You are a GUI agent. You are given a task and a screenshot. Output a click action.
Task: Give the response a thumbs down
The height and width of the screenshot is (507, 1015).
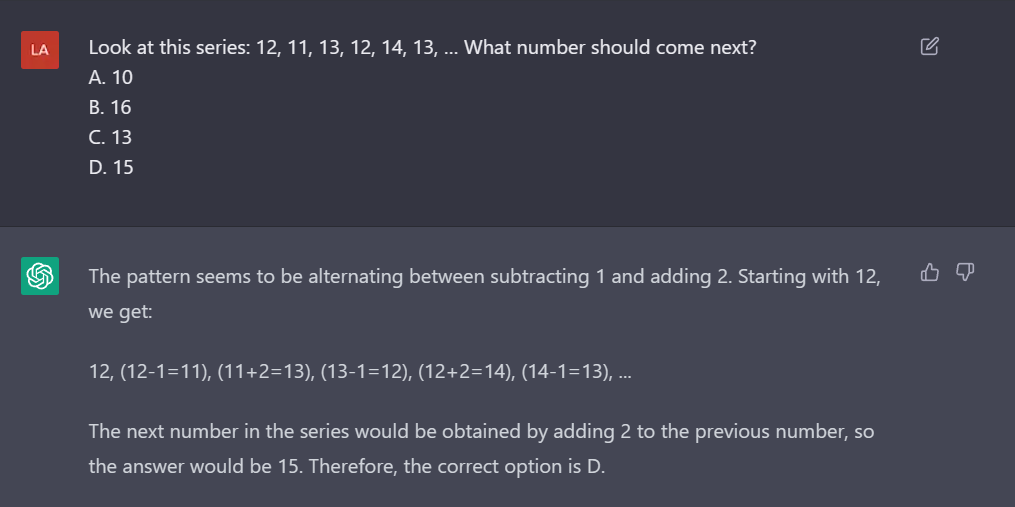click(x=965, y=272)
